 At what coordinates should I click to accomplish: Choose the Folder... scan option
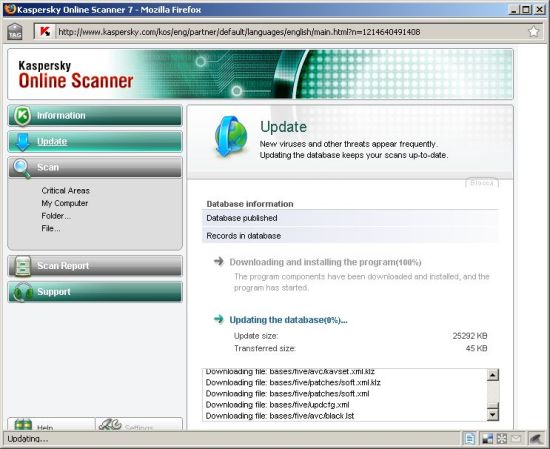coord(56,216)
